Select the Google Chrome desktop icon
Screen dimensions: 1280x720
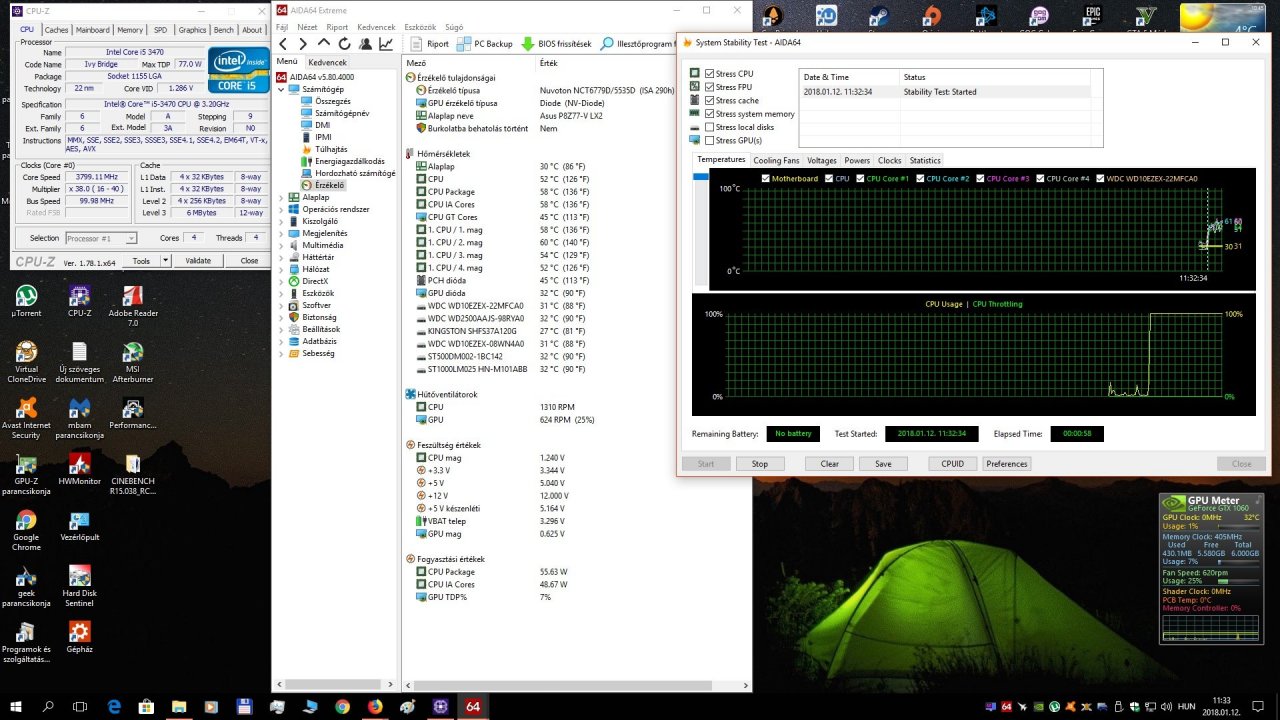tap(26, 530)
